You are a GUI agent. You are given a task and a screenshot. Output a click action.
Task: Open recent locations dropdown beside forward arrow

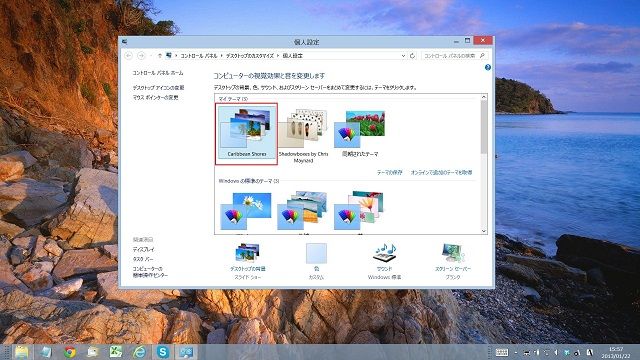[x=151, y=56]
